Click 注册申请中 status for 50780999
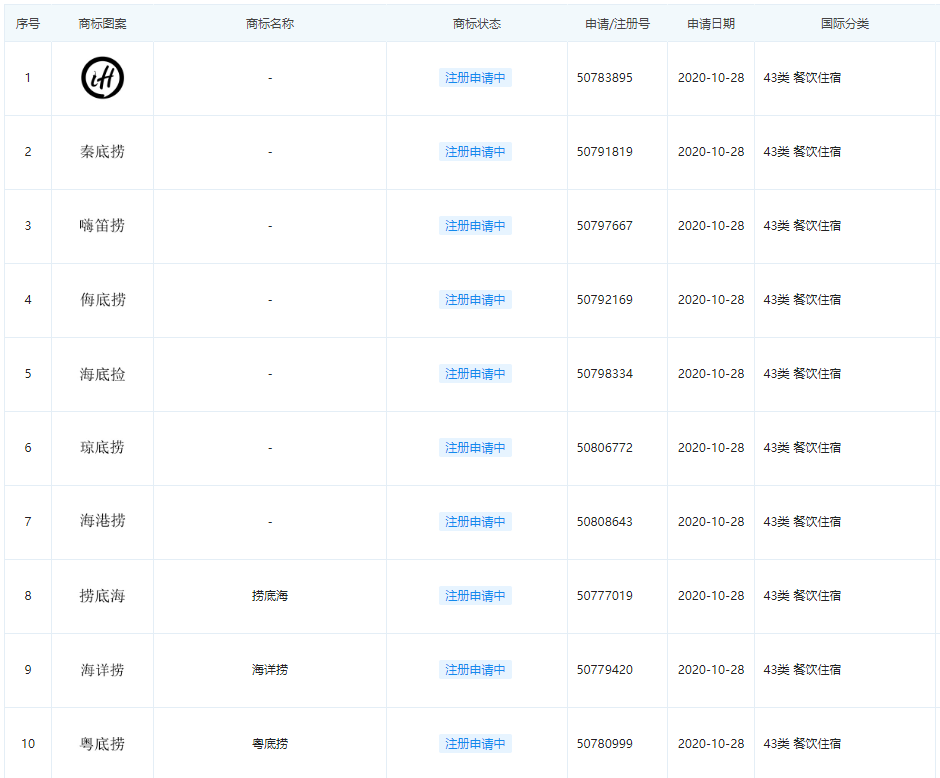 coord(475,744)
